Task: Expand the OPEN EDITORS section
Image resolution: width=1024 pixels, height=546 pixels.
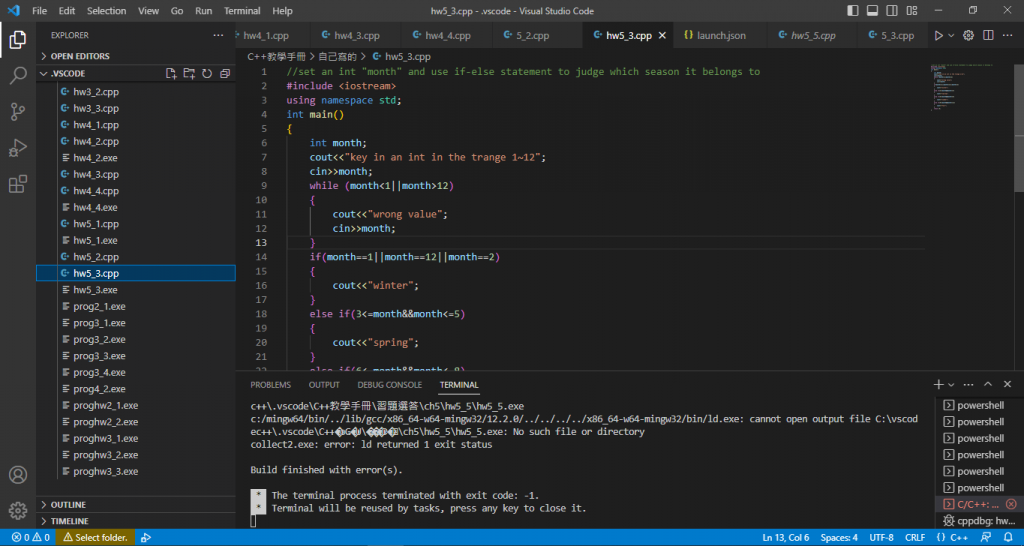Action: pyautogui.click(x=80, y=56)
